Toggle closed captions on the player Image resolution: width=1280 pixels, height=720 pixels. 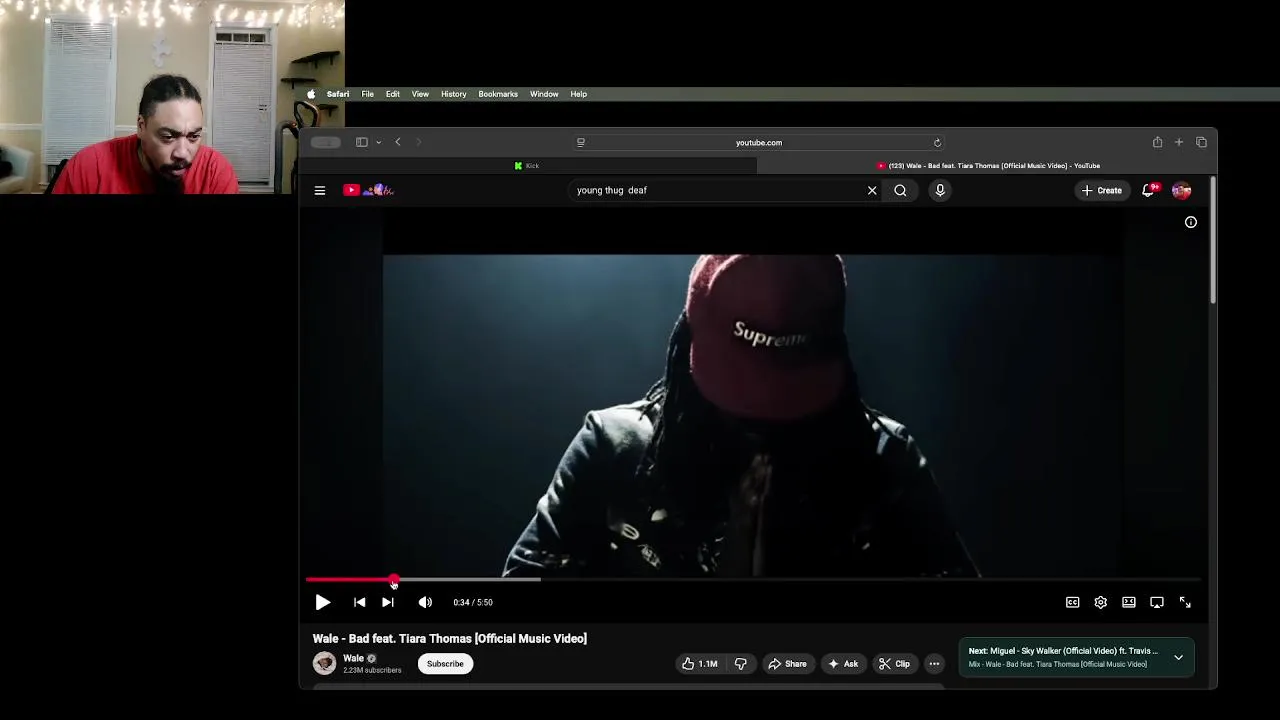1072,602
